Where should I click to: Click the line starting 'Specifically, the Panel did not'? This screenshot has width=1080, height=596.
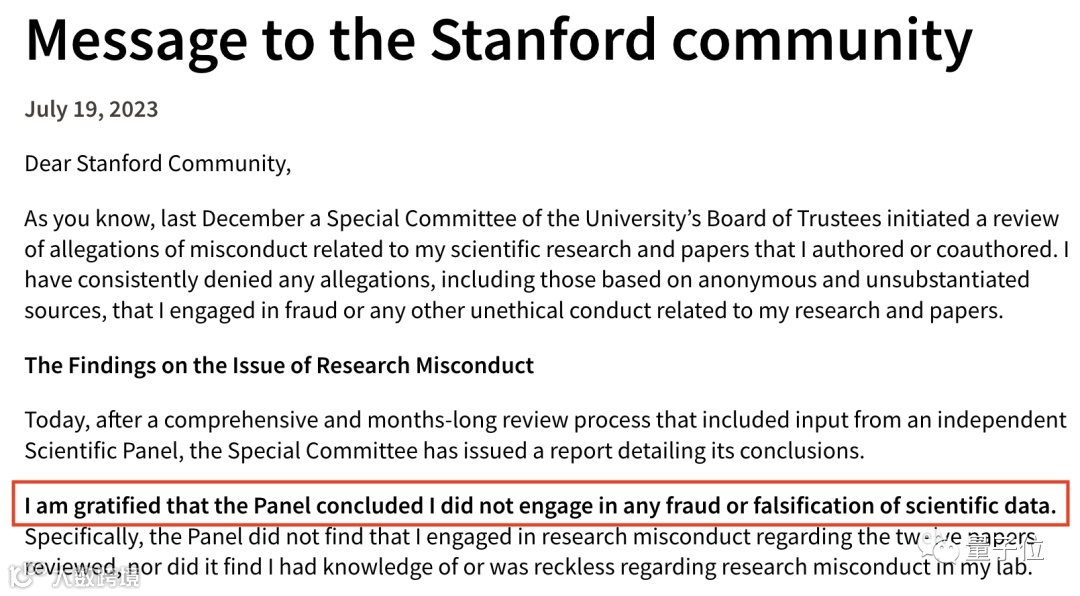click(530, 537)
